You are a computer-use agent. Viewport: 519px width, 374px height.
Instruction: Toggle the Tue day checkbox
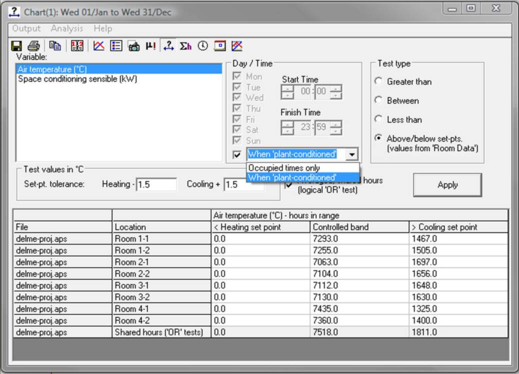tap(237, 87)
